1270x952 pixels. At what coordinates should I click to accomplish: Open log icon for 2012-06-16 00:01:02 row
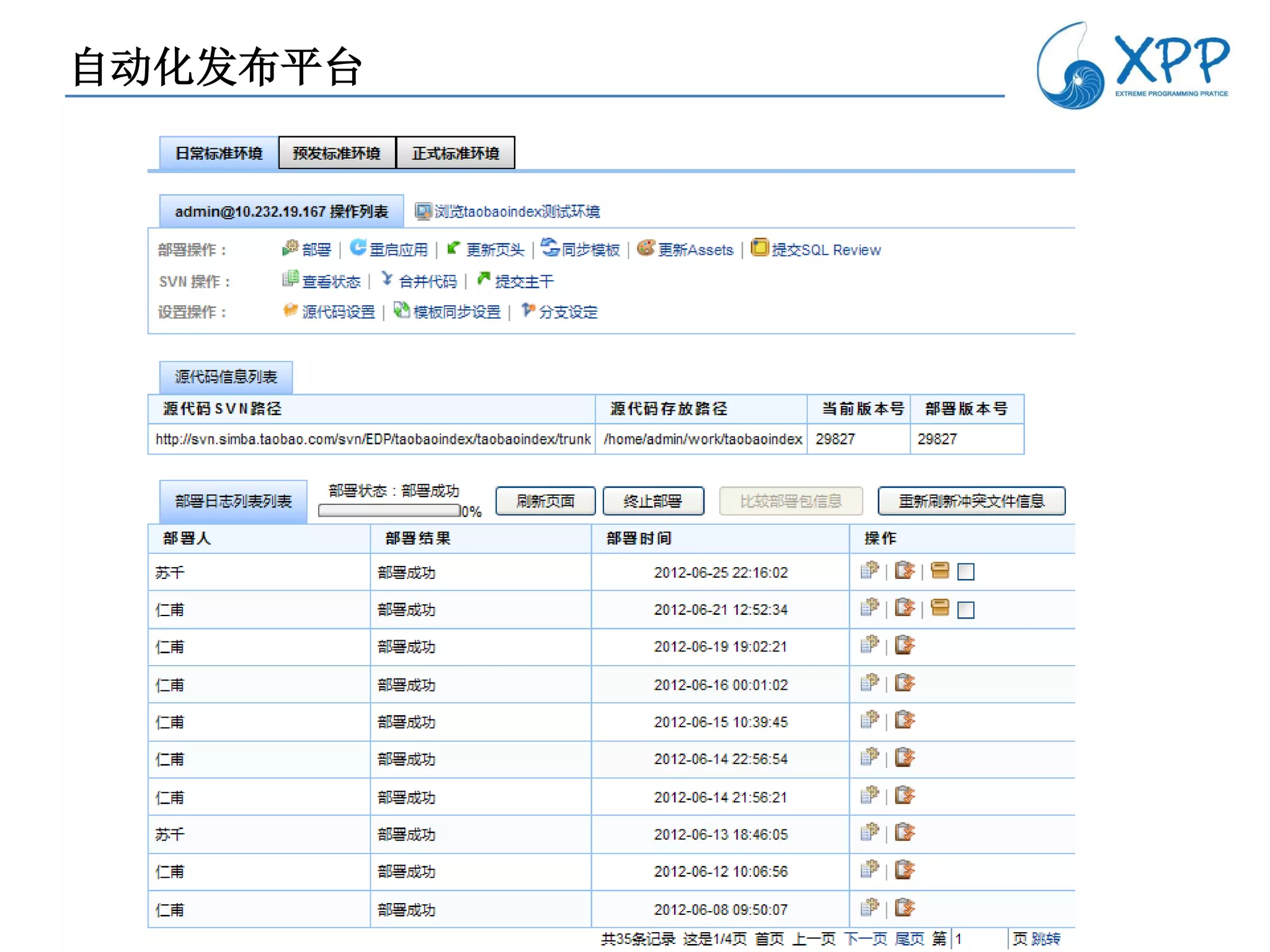click(x=905, y=683)
